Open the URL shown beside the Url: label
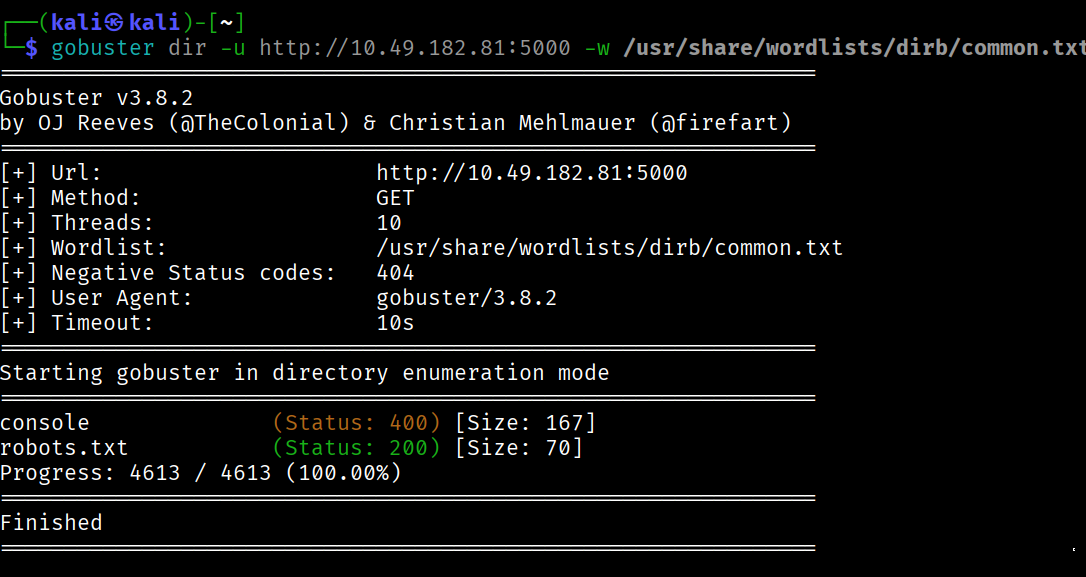Screen dimensions: 1086x577 point(531,173)
